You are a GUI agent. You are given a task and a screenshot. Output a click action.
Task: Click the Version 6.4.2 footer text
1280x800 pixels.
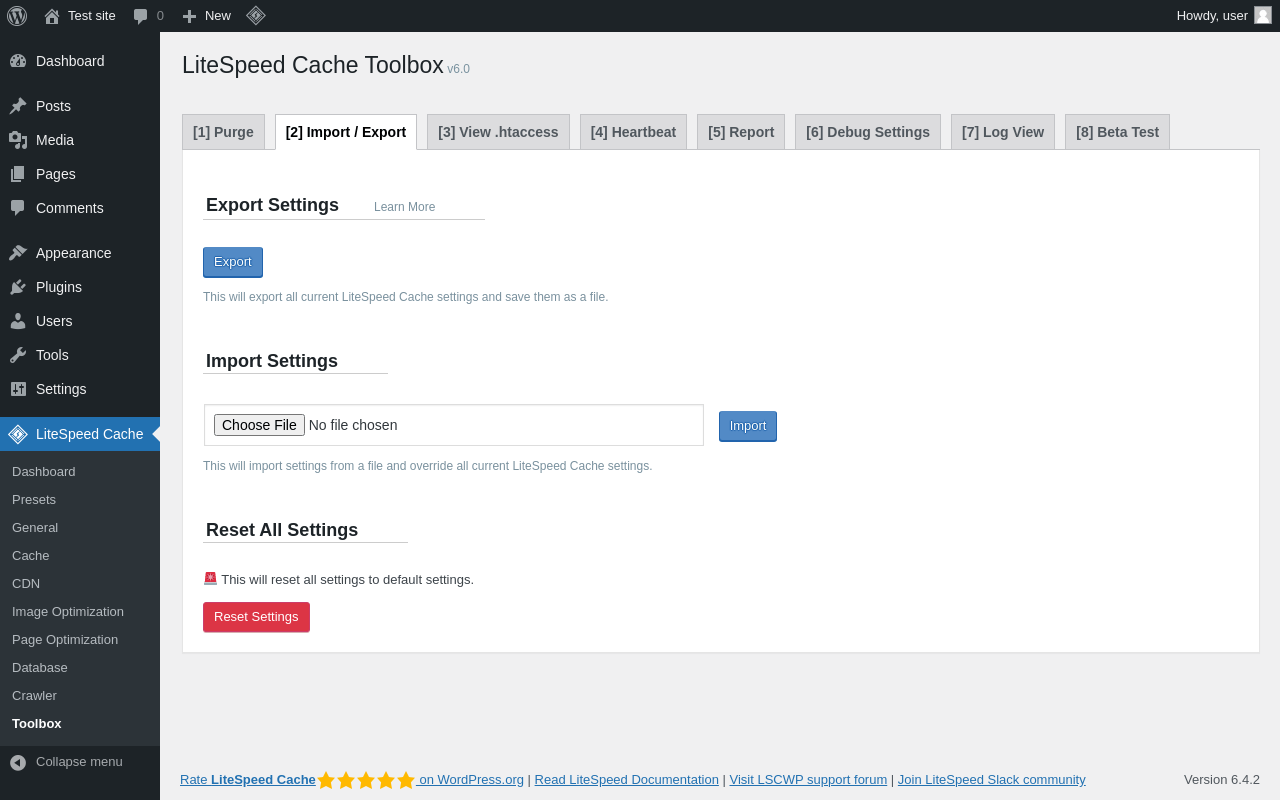pyautogui.click(x=1222, y=780)
